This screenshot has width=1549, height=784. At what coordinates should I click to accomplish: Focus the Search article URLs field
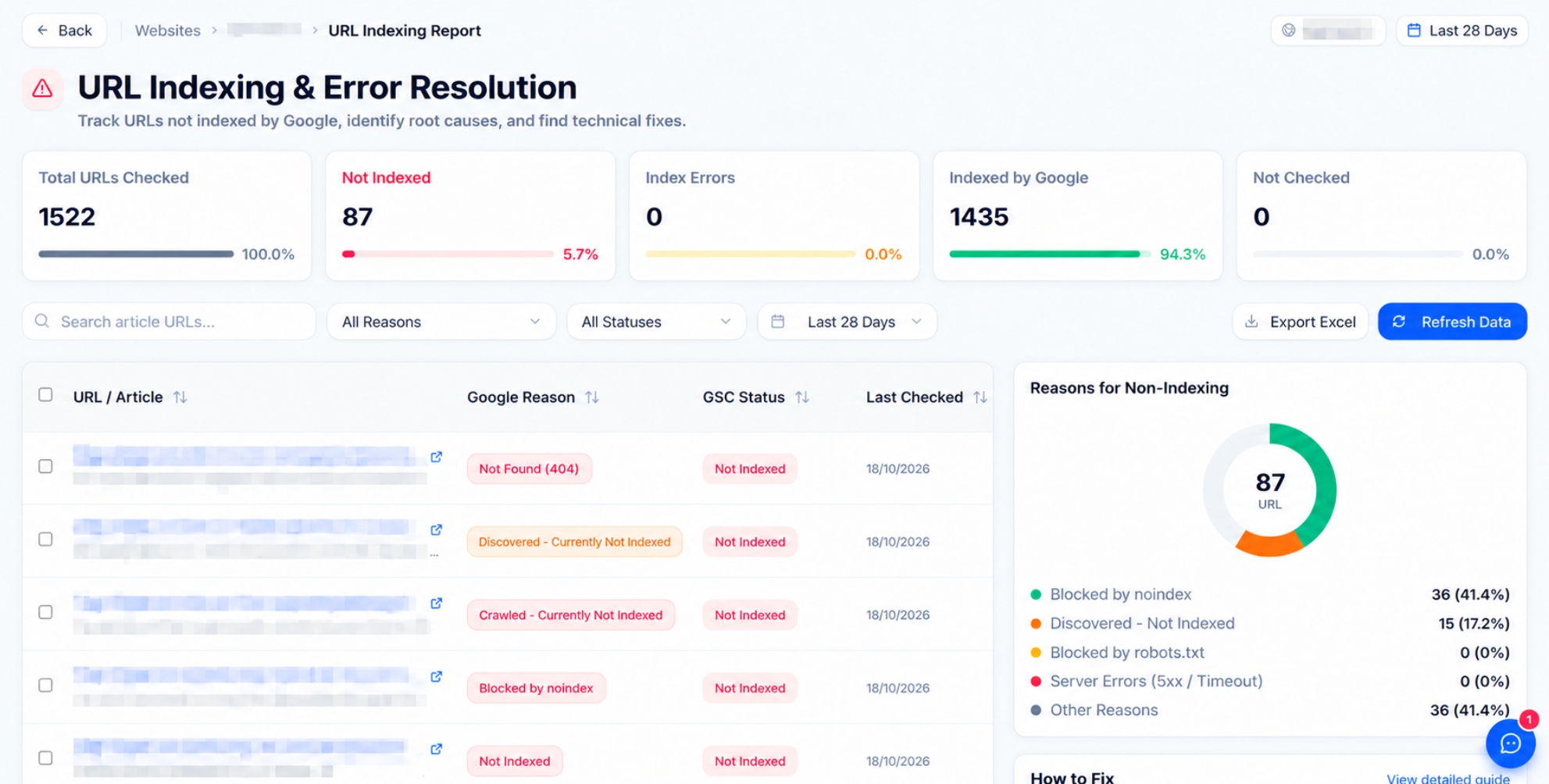pyautogui.click(x=169, y=322)
